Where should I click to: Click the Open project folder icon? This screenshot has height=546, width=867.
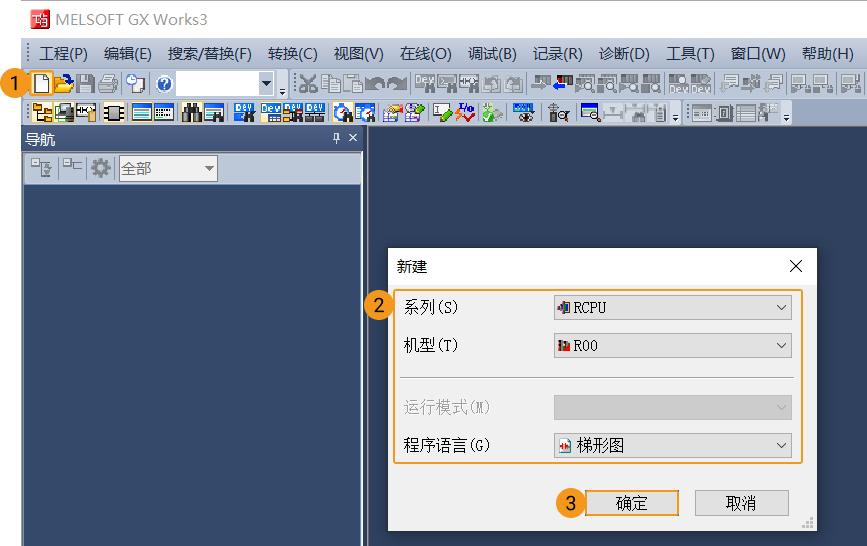point(64,84)
